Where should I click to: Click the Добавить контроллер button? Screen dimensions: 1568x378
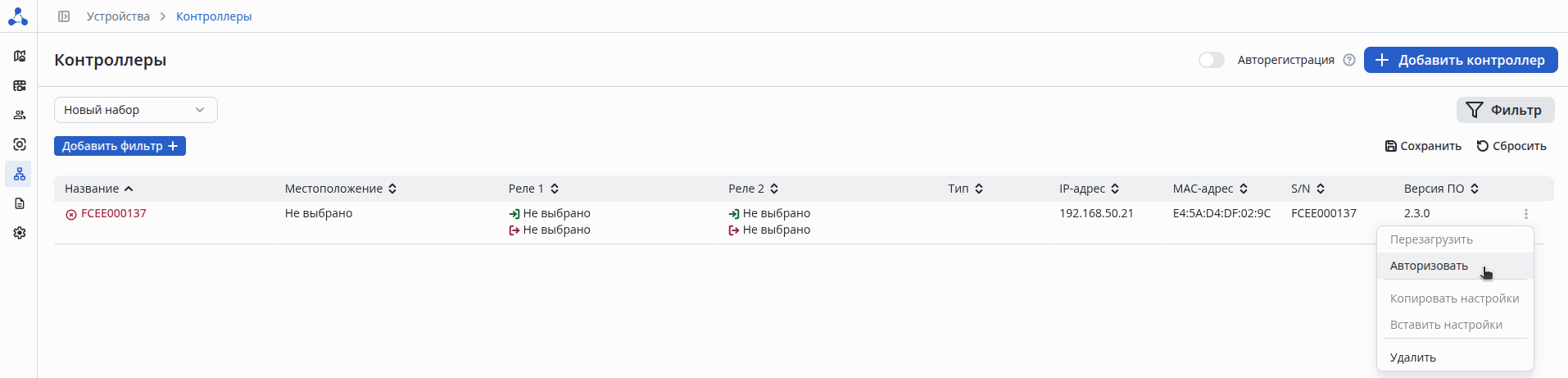(1461, 60)
